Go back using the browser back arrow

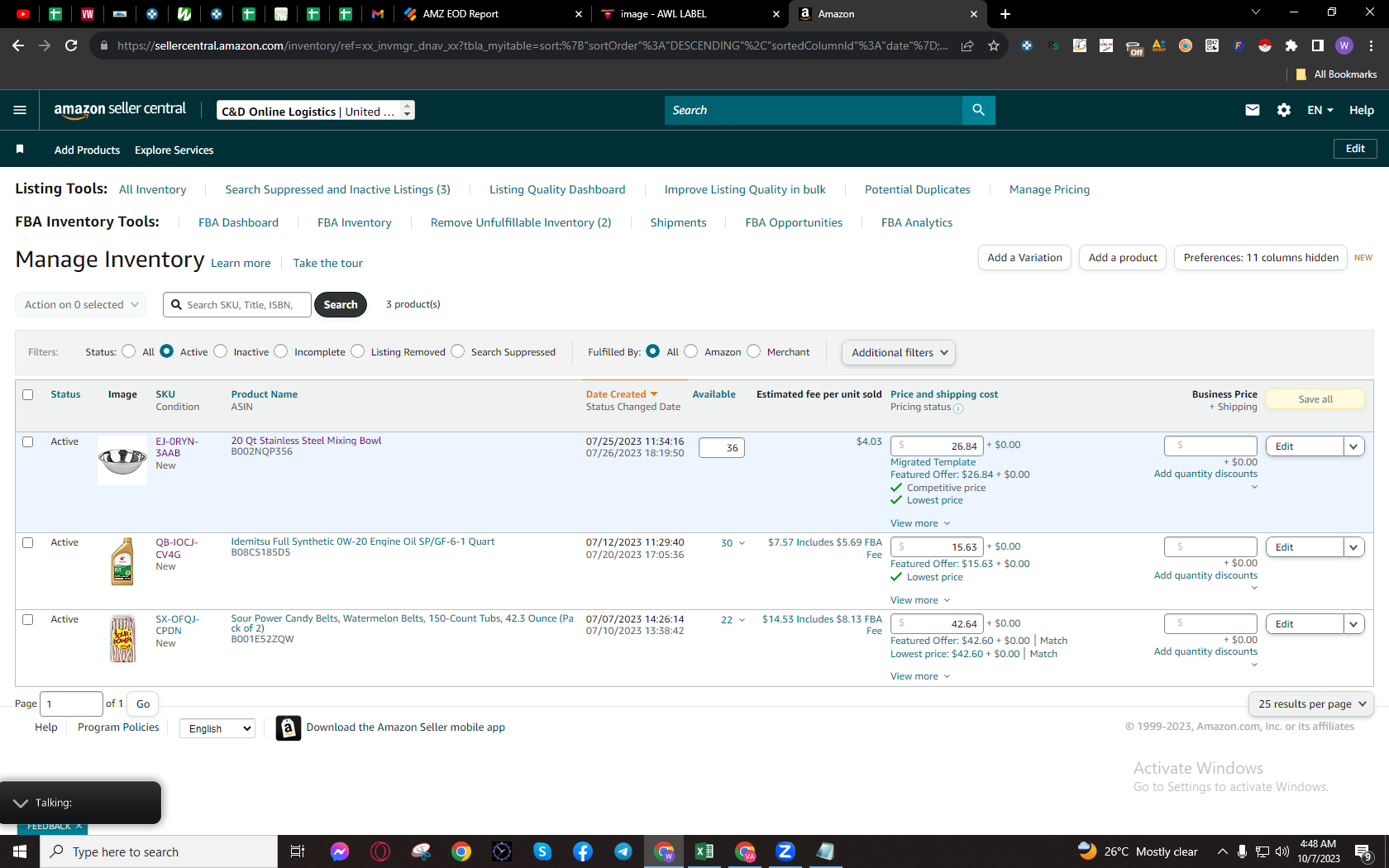[x=18, y=45]
